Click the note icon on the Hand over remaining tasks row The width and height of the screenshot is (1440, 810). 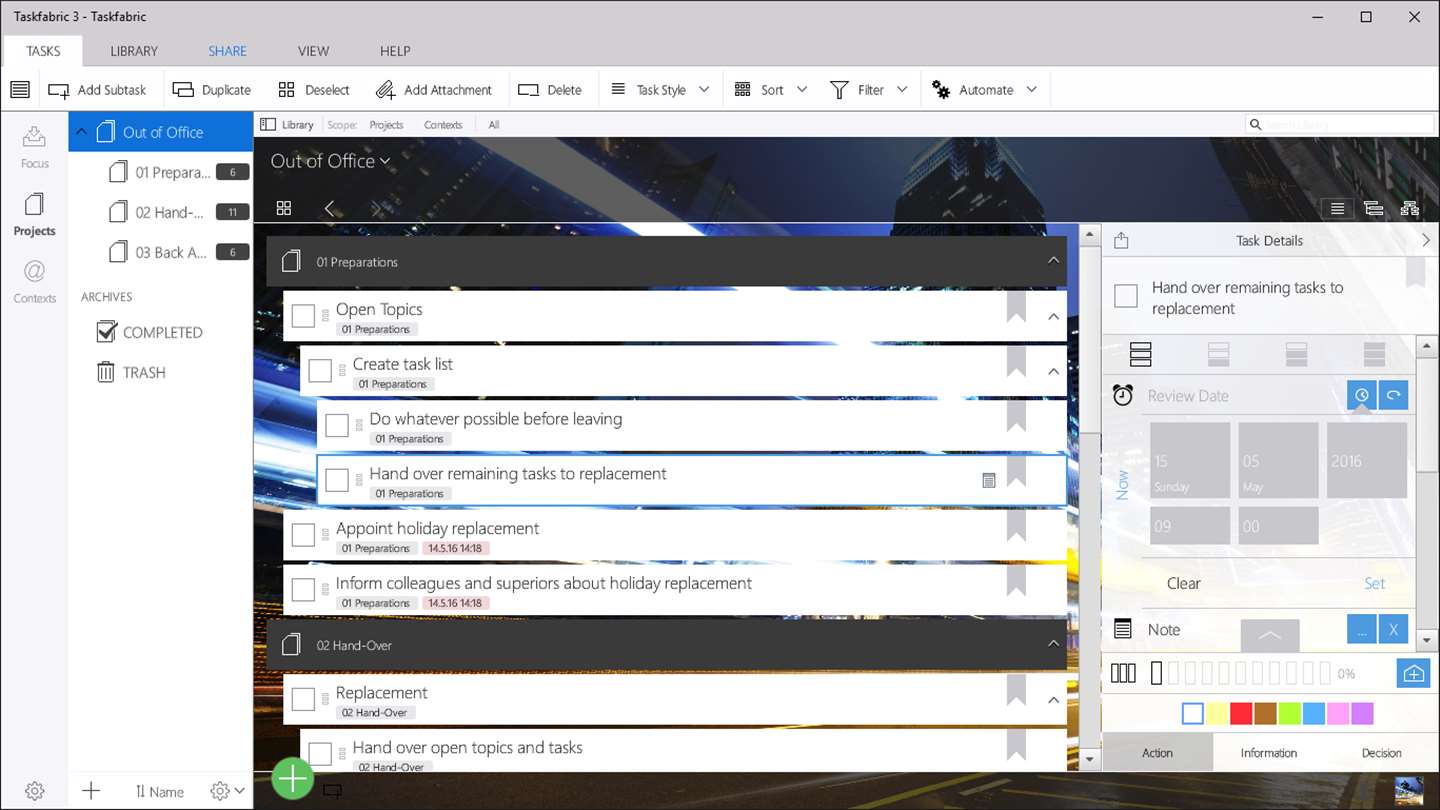tap(989, 481)
